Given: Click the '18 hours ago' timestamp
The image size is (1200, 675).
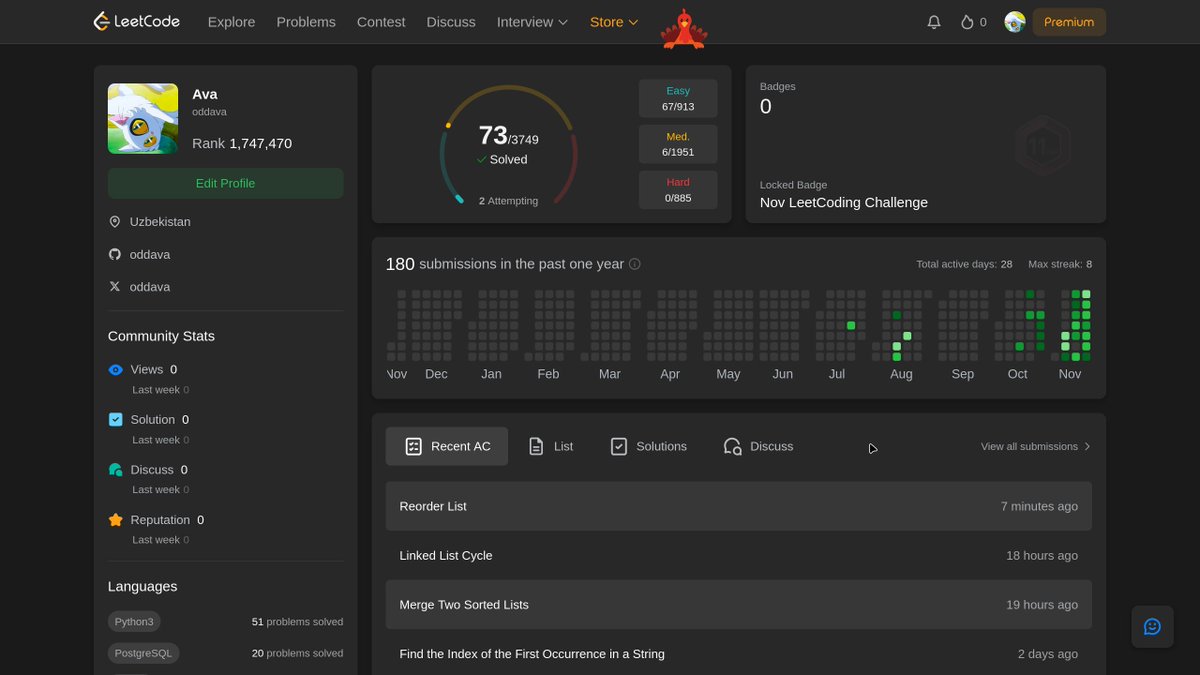Looking at the screenshot, I should pyautogui.click(x=1042, y=555).
